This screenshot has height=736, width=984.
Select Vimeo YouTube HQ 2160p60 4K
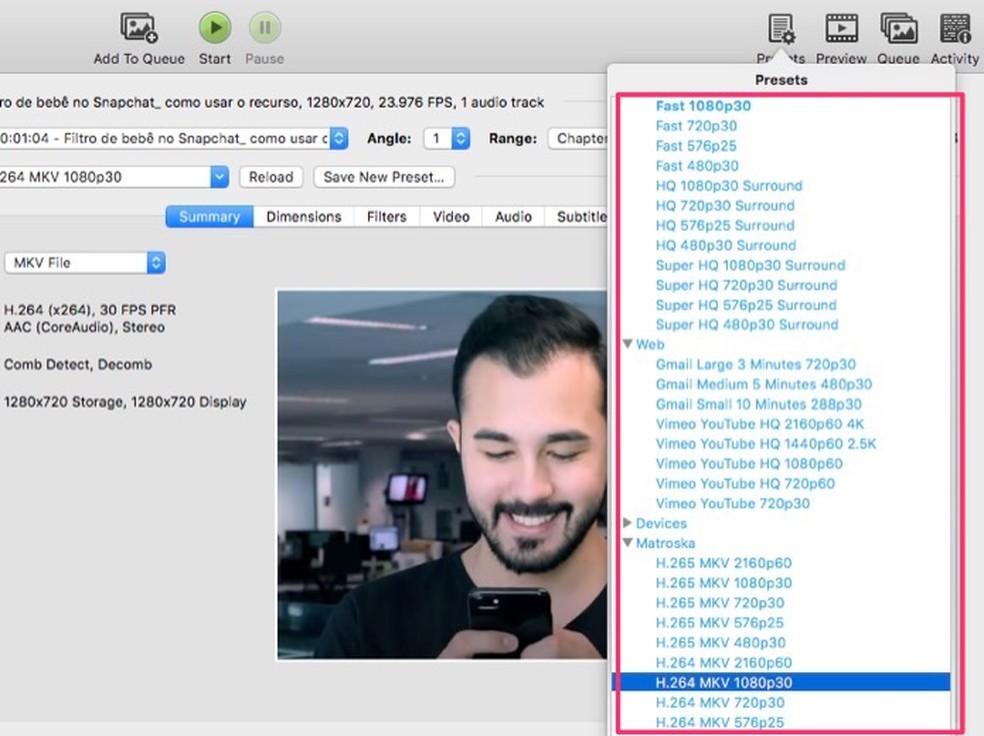click(x=760, y=424)
